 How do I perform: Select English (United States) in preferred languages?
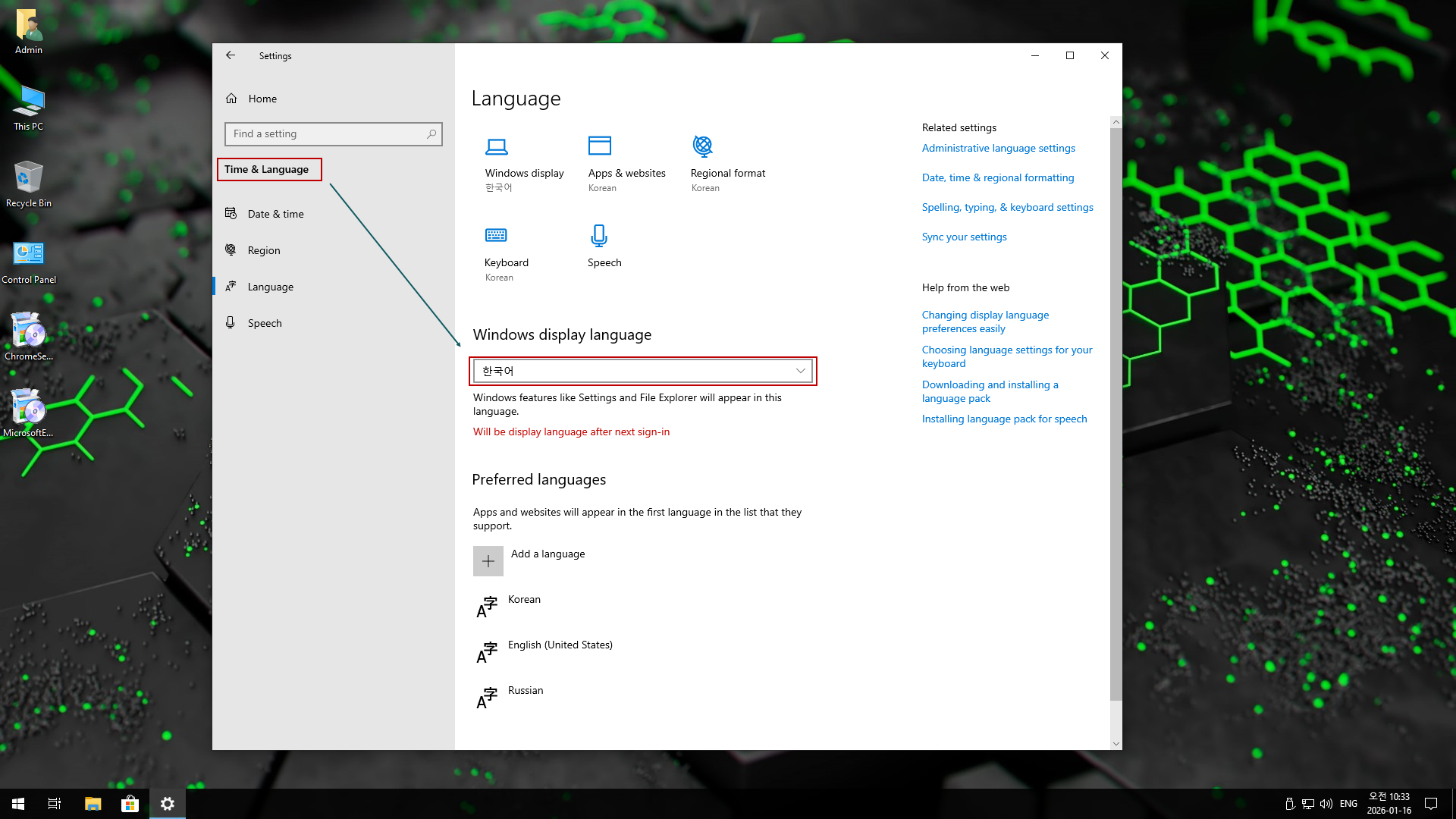560,645
